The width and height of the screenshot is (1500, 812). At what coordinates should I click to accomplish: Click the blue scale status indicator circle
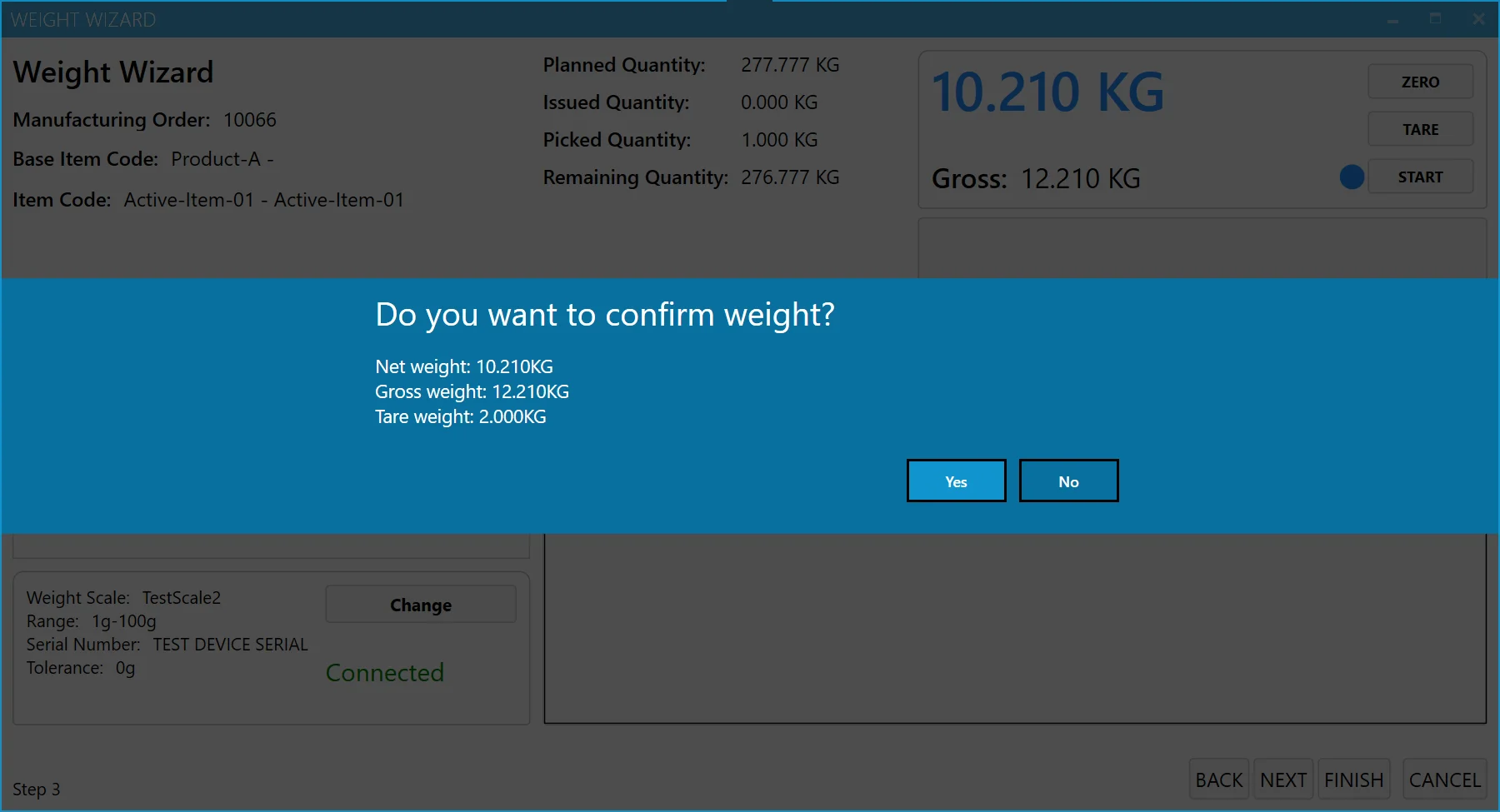[x=1352, y=177]
